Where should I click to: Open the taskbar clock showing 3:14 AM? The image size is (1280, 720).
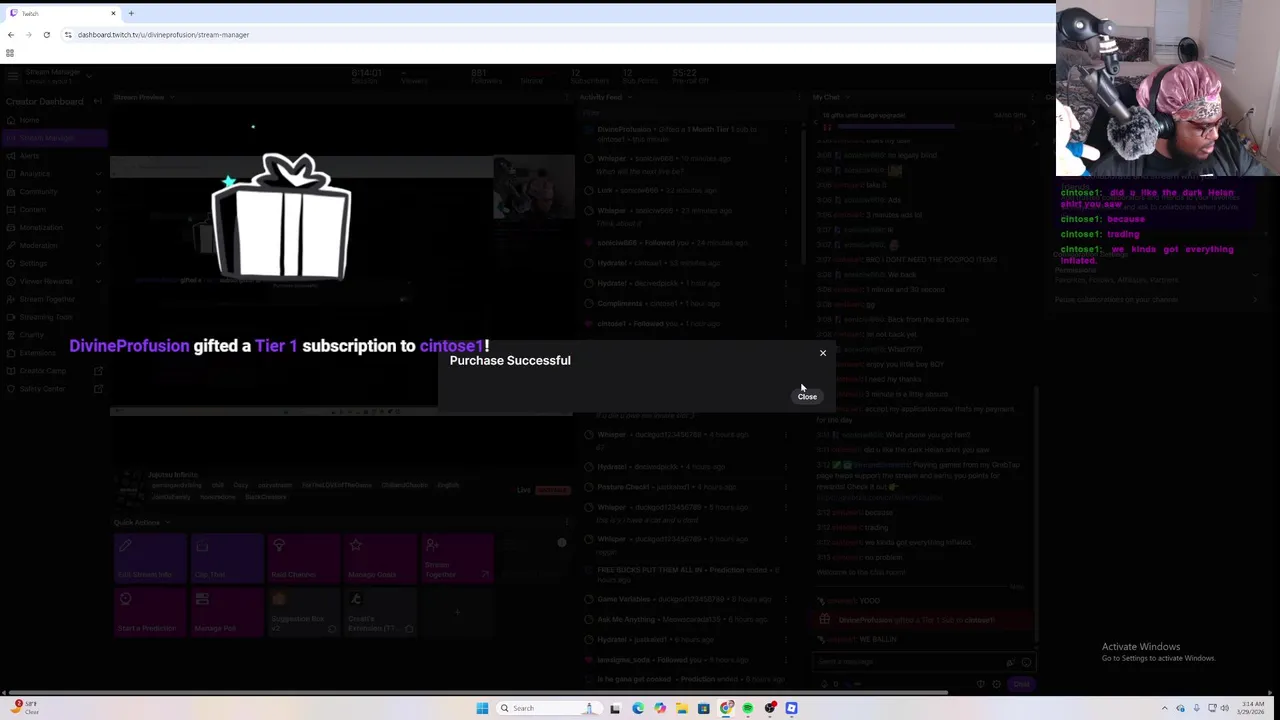[x=1249, y=708]
